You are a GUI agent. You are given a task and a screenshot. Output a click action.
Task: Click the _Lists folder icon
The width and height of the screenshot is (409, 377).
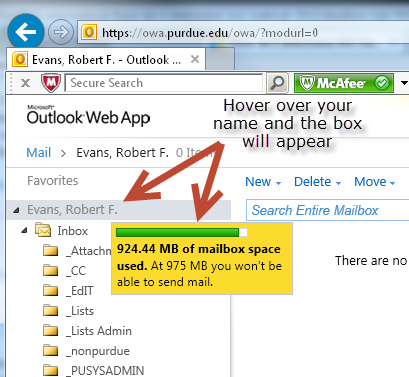[x=51, y=310]
